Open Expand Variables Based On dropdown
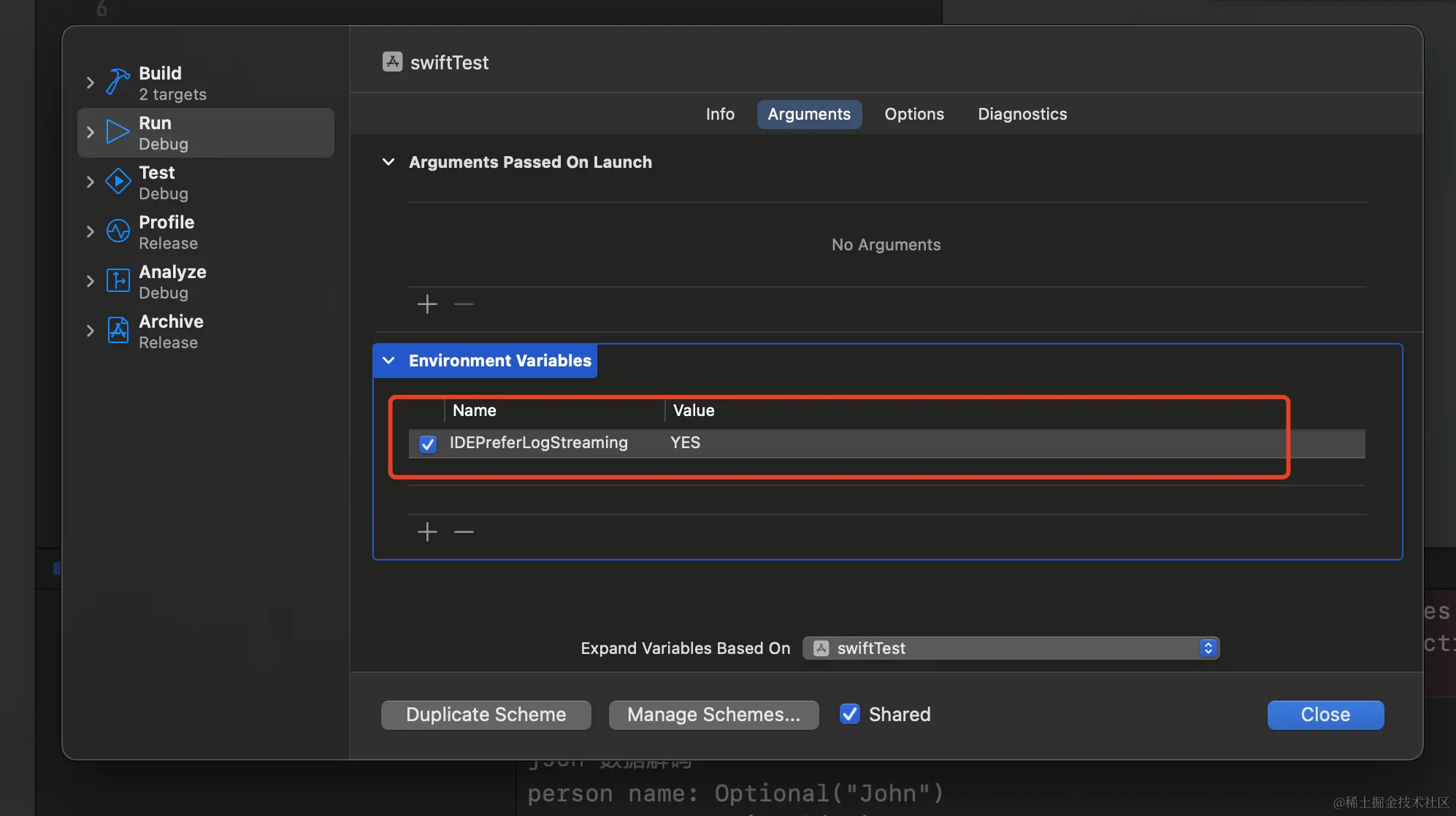The width and height of the screenshot is (1456, 816). click(1011, 648)
